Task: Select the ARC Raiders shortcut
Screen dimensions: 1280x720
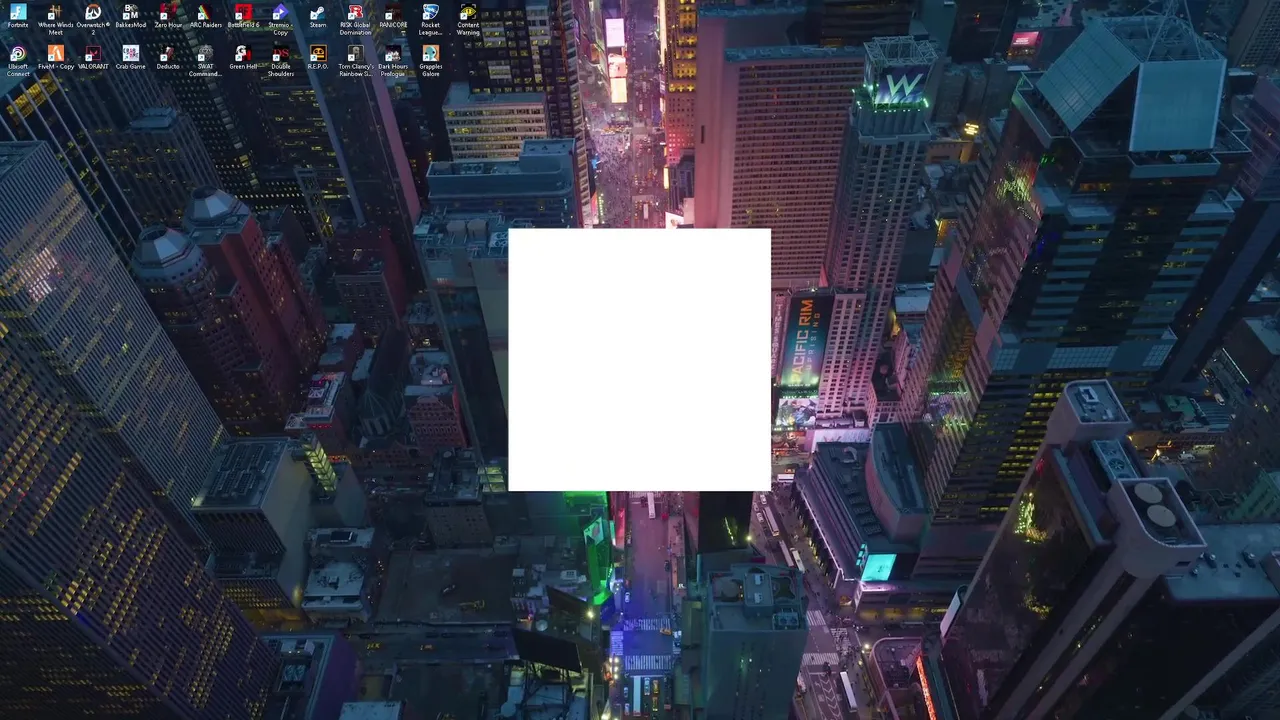Action: click(x=205, y=17)
